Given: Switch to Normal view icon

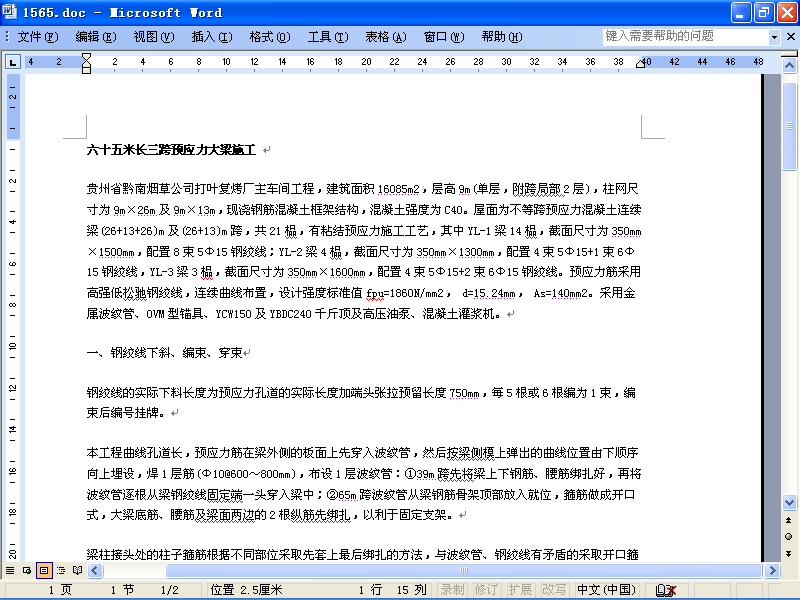Looking at the screenshot, I should tap(10, 570).
